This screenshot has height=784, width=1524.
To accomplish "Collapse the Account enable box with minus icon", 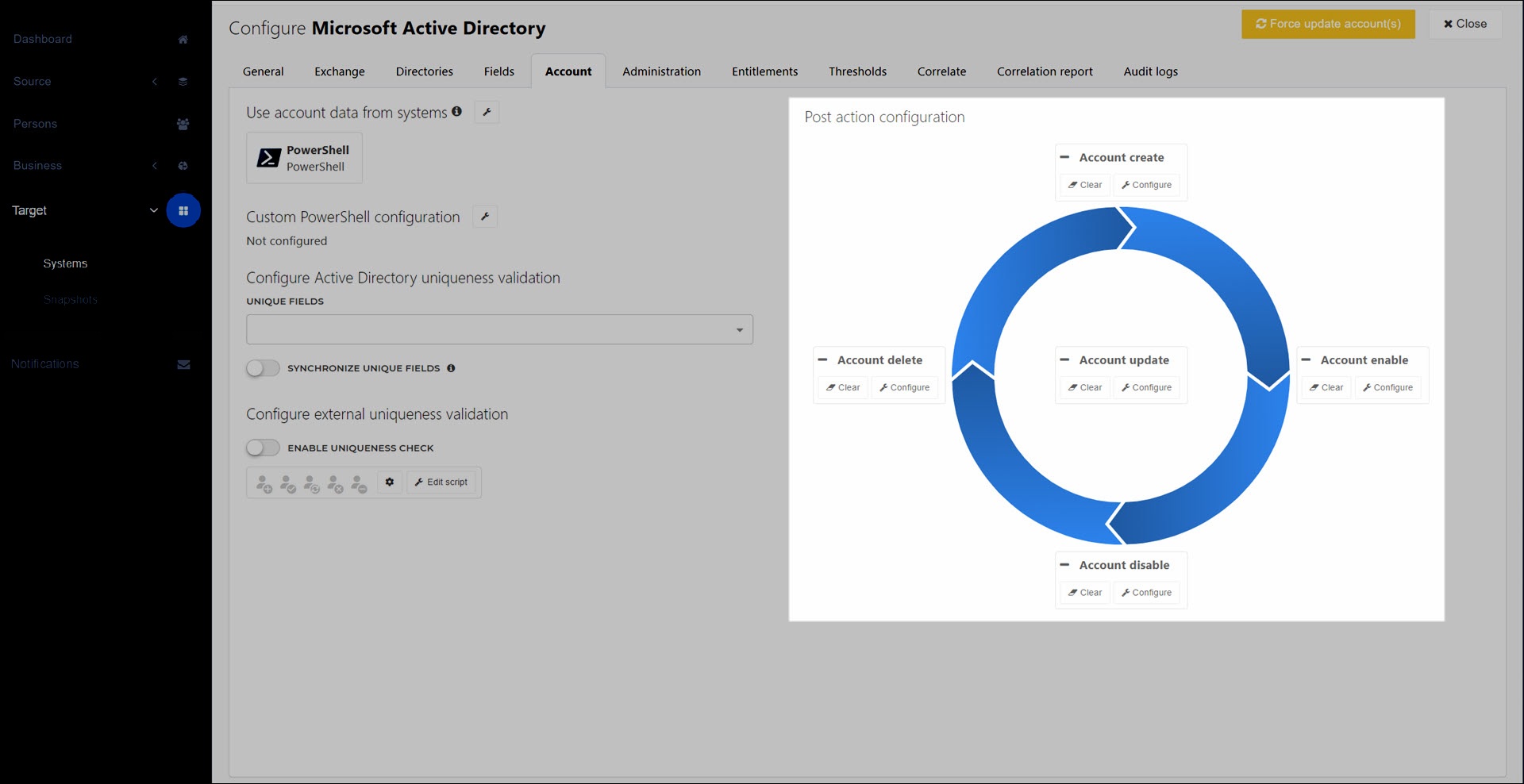I will pos(1306,359).
